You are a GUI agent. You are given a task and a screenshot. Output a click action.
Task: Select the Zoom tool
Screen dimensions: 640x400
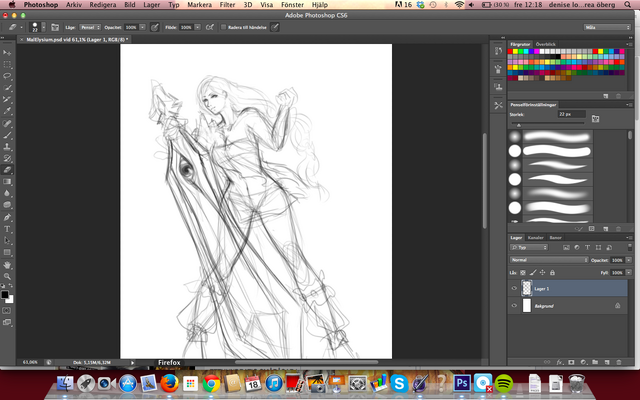[7, 276]
